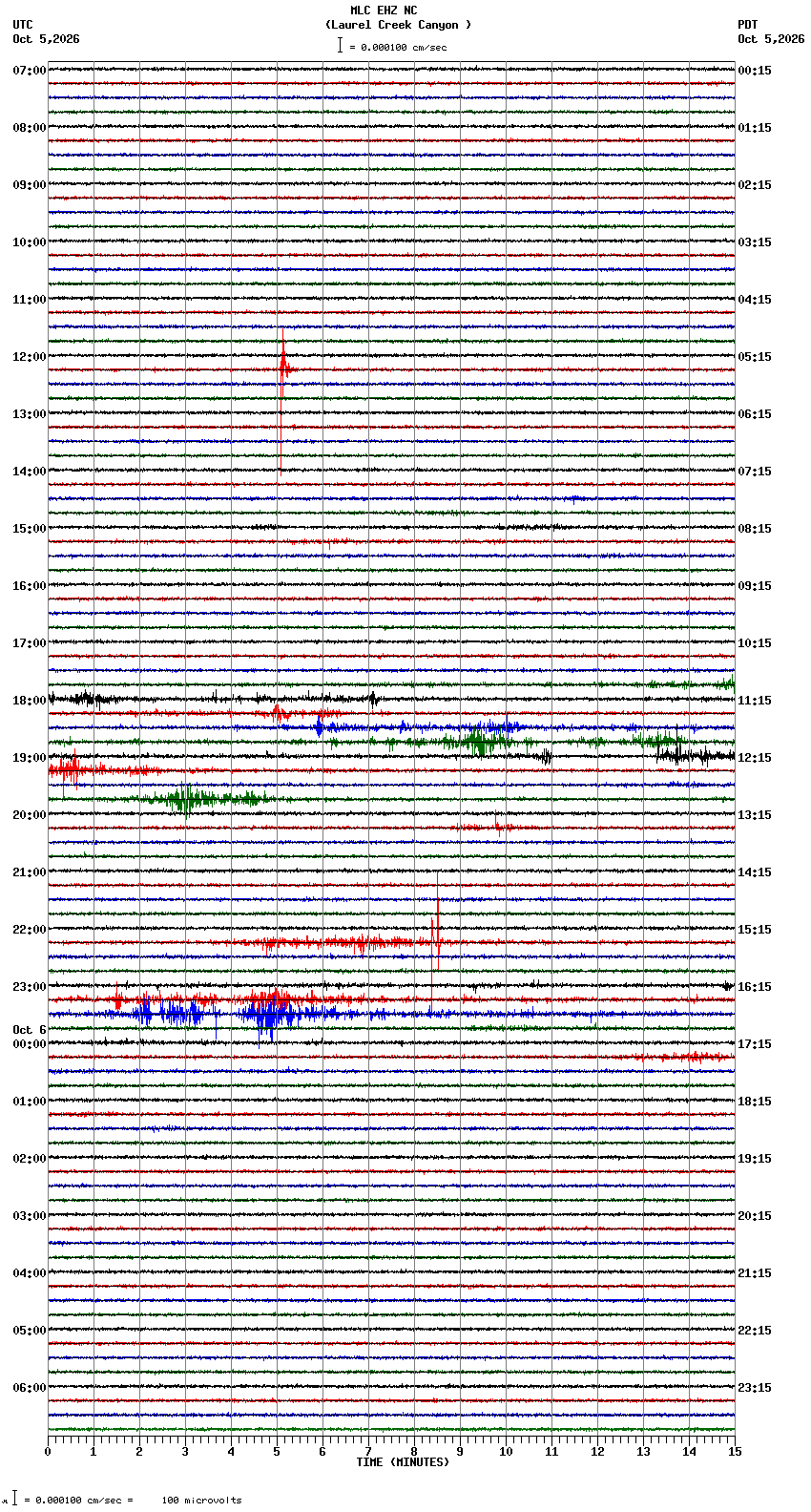Viewport: 811px width, 1512px height.
Task: Click the '12:15' PDT time label
Action: coord(755,758)
